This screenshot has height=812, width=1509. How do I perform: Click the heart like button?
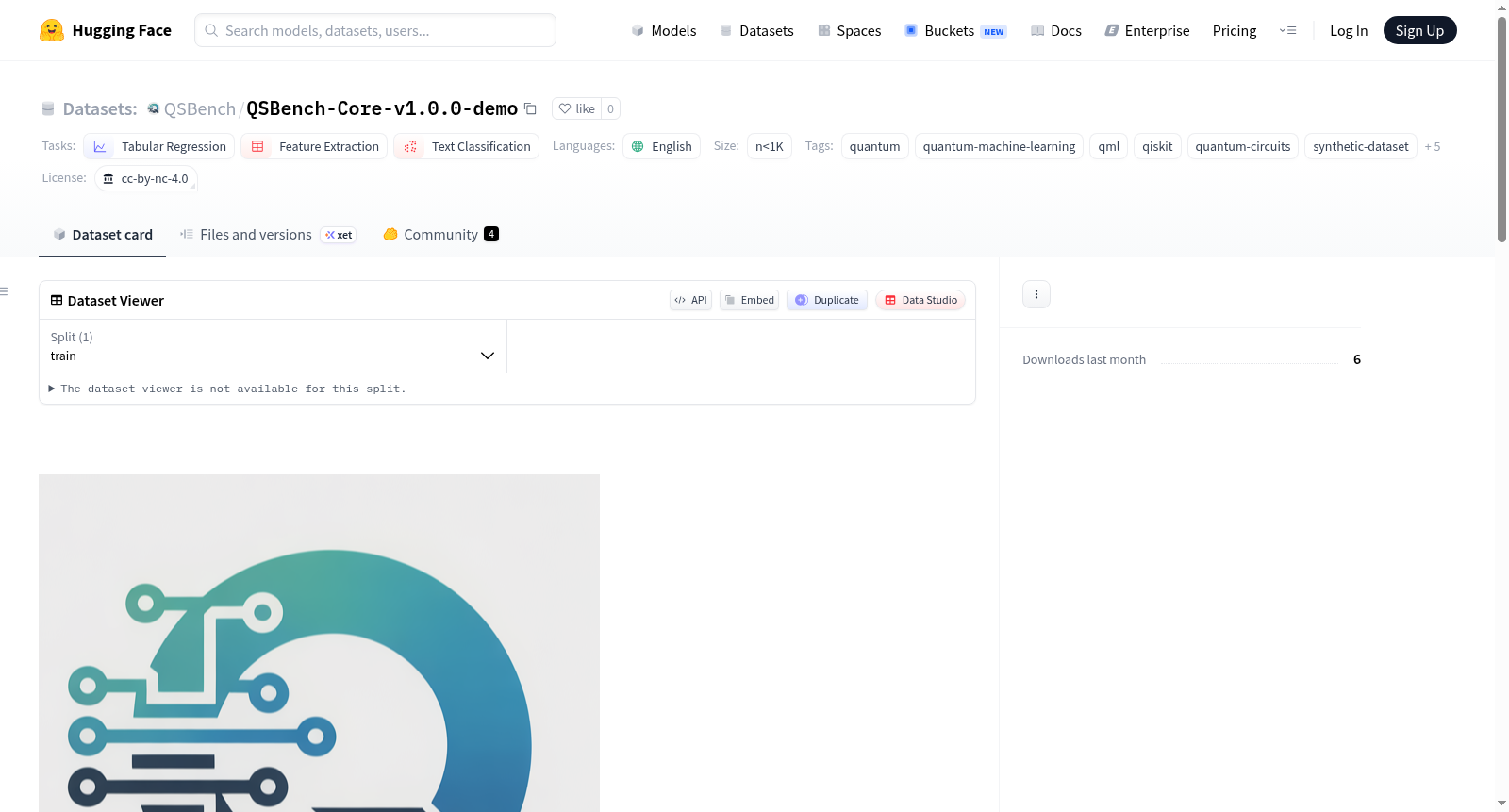pos(576,108)
